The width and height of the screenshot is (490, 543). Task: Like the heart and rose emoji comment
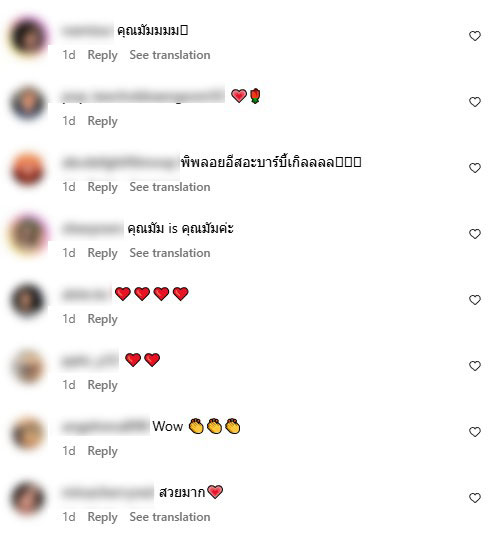[x=474, y=102]
